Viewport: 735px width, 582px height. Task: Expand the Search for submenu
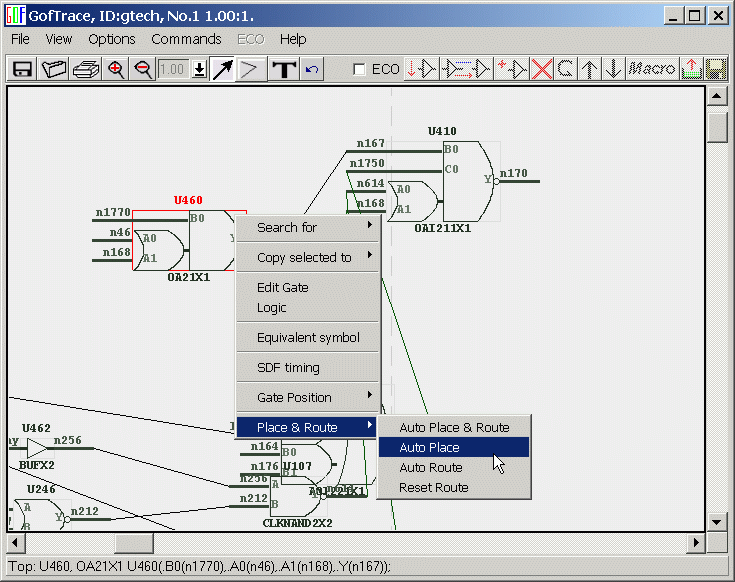pos(308,227)
